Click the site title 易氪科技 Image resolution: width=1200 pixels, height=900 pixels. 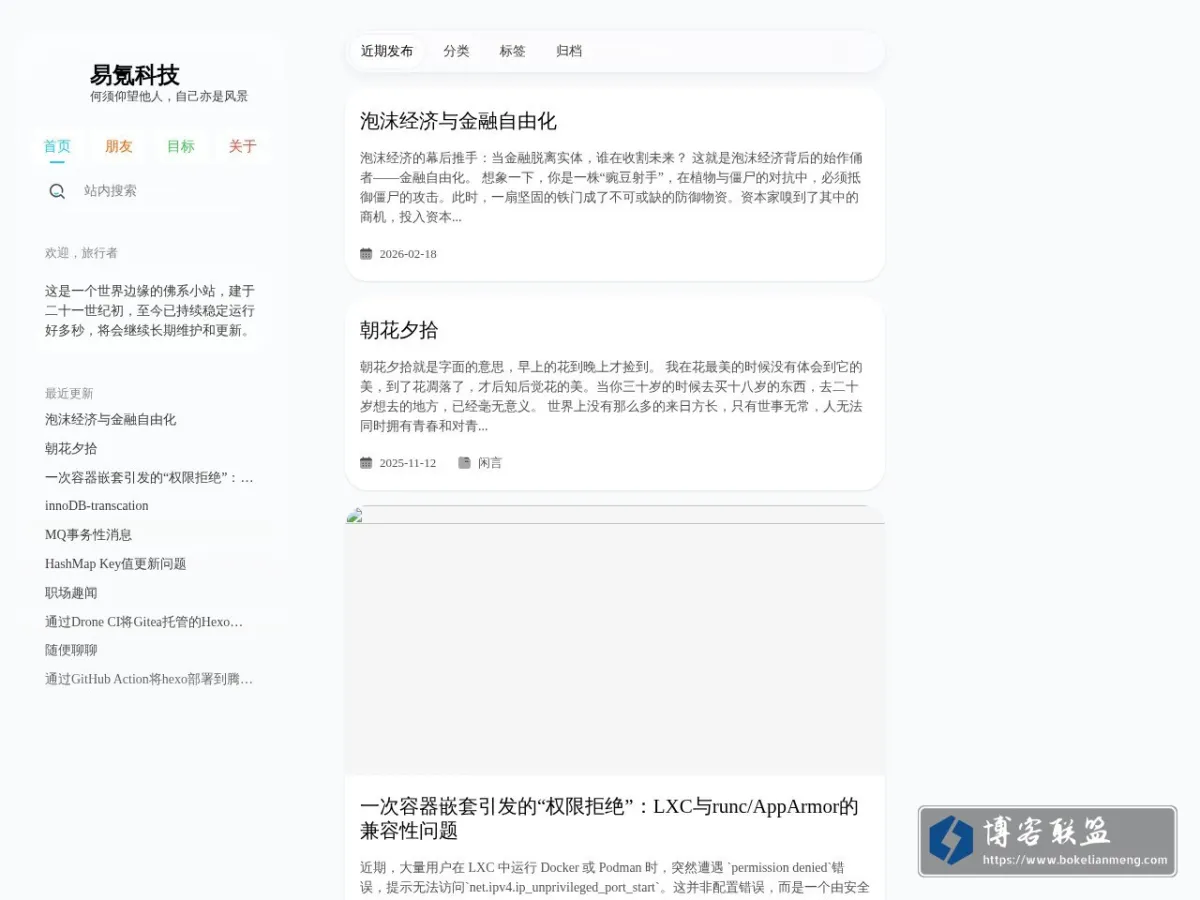click(135, 75)
